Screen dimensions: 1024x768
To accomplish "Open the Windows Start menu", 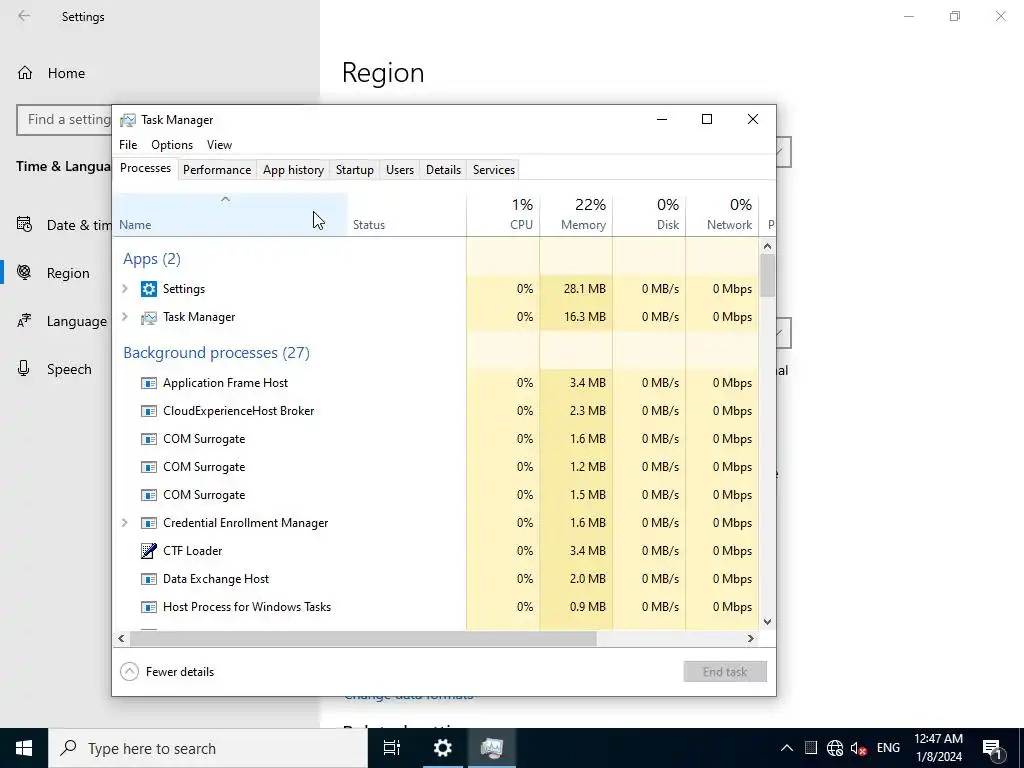I will 24,748.
